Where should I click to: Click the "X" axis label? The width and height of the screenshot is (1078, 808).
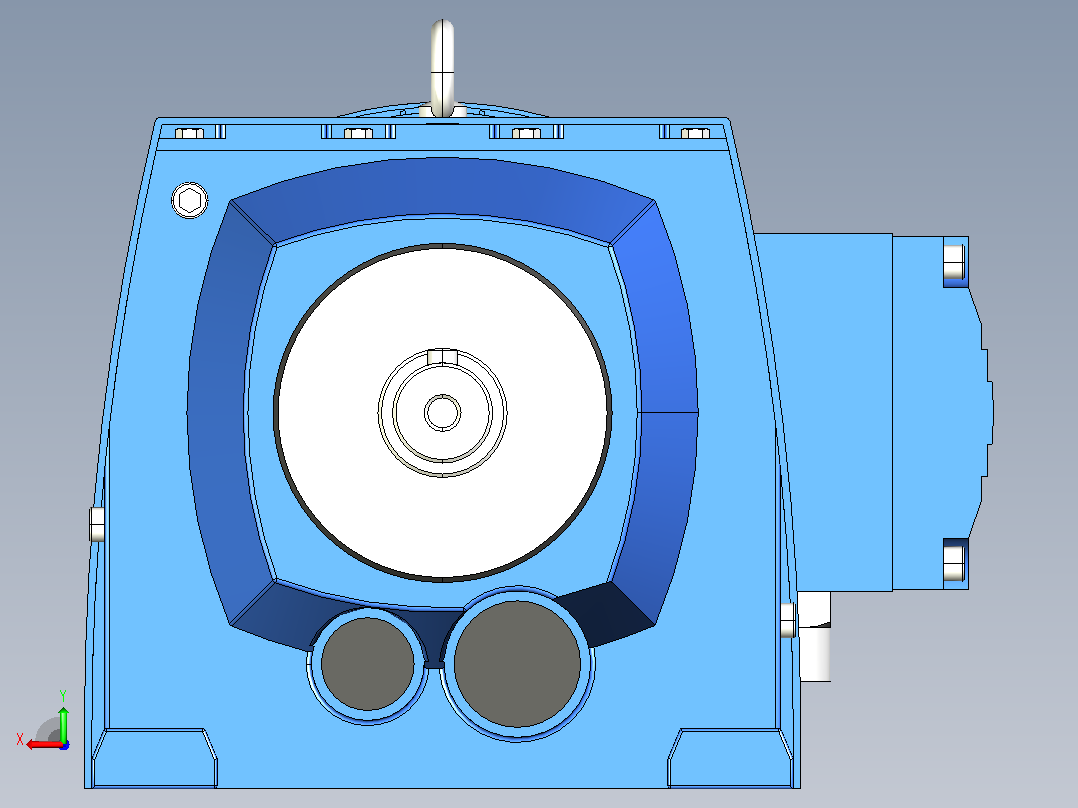pyautogui.click(x=20, y=740)
